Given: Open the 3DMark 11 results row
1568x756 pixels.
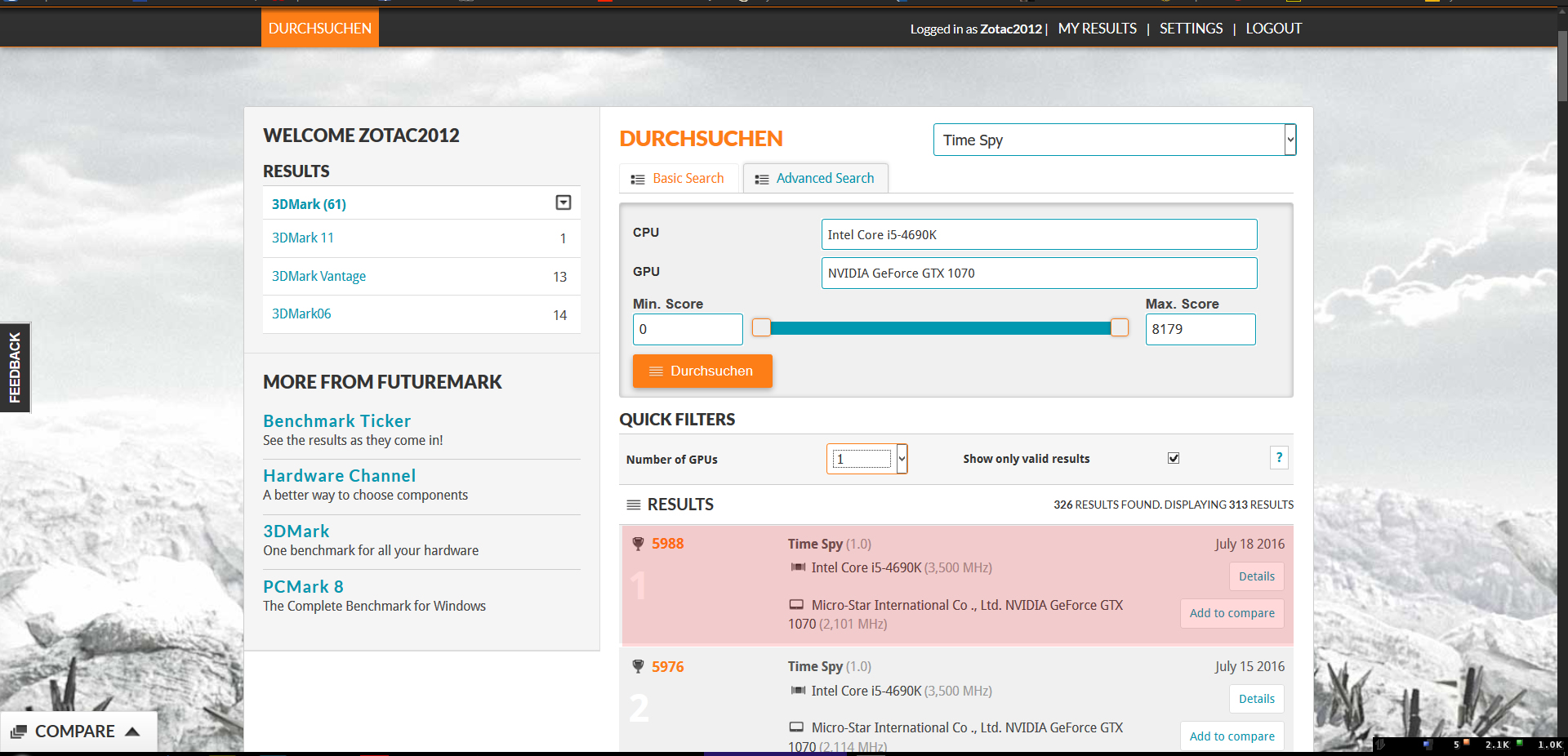Looking at the screenshot, I should coord(421,238).
